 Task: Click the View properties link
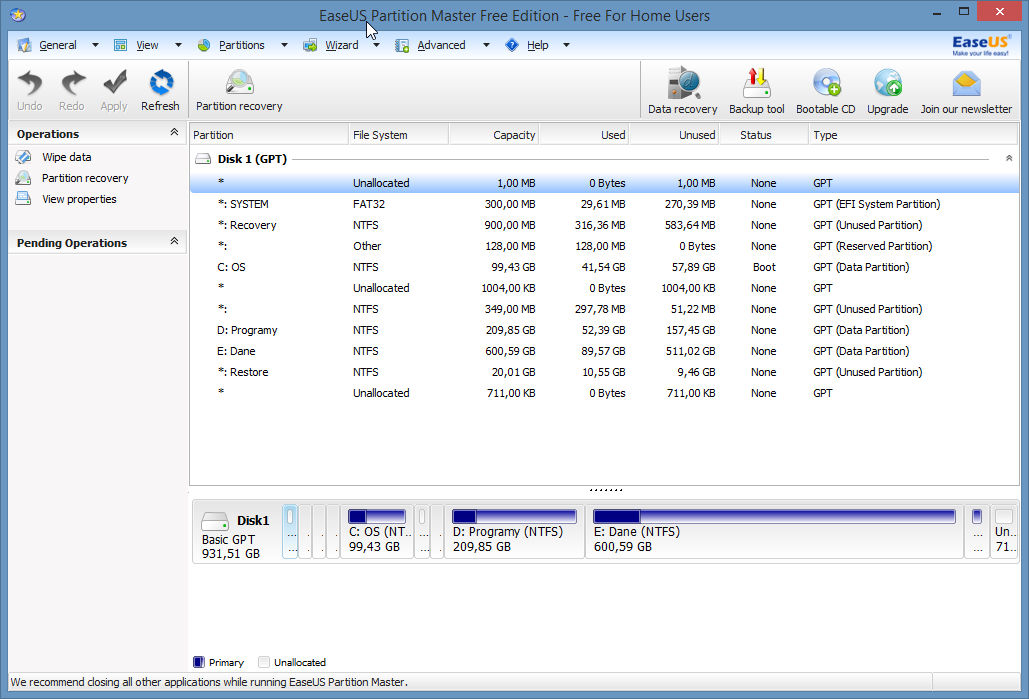point(79,199)
